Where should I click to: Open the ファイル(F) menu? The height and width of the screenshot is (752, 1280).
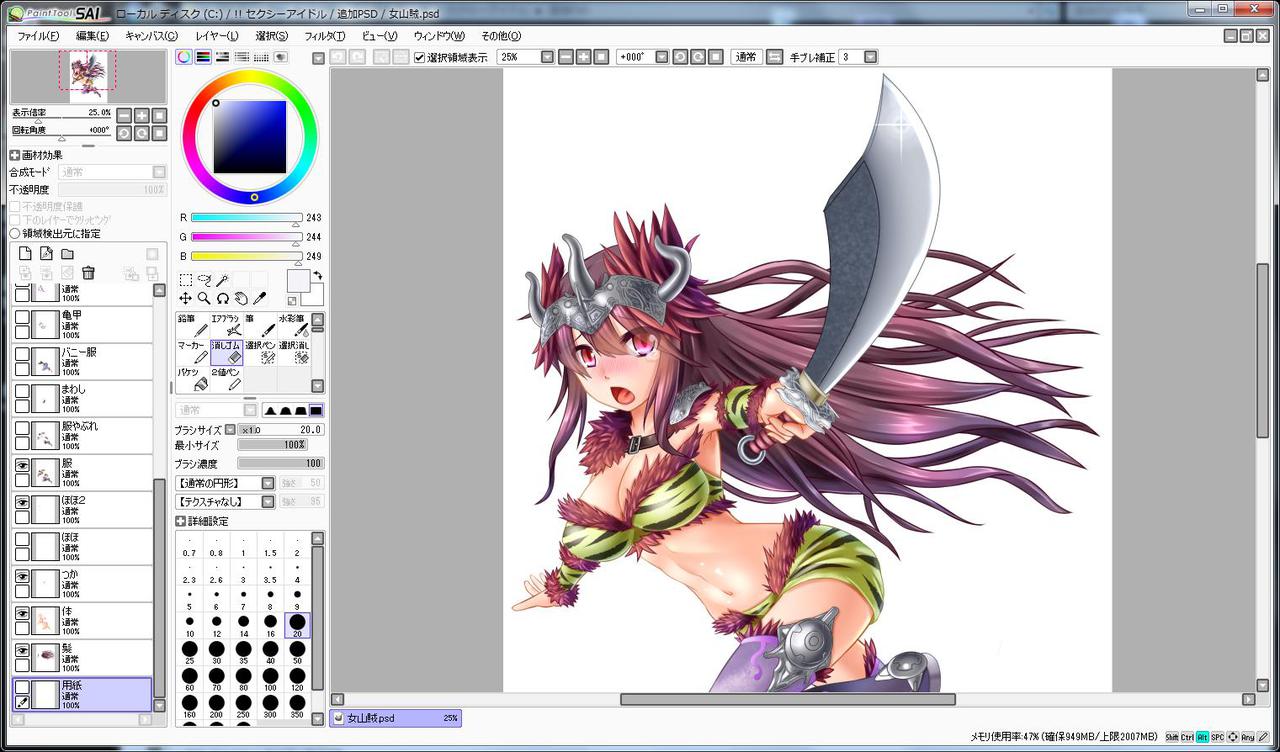pyautogui.click(x=38, y=36)
